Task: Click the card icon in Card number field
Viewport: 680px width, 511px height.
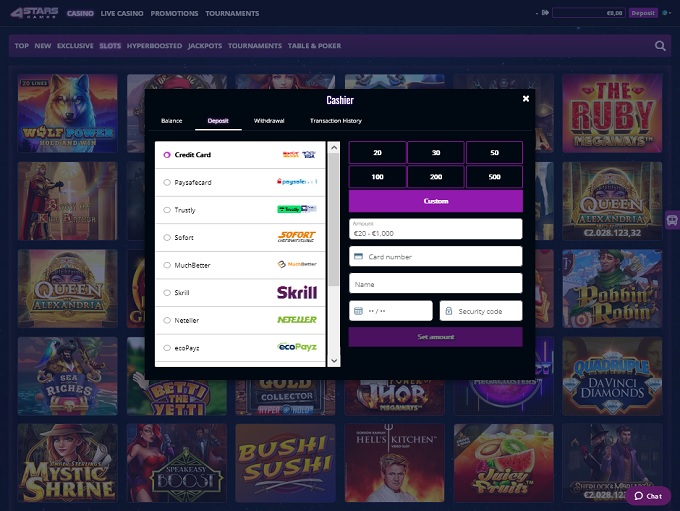Action: [x=359, y=256]
